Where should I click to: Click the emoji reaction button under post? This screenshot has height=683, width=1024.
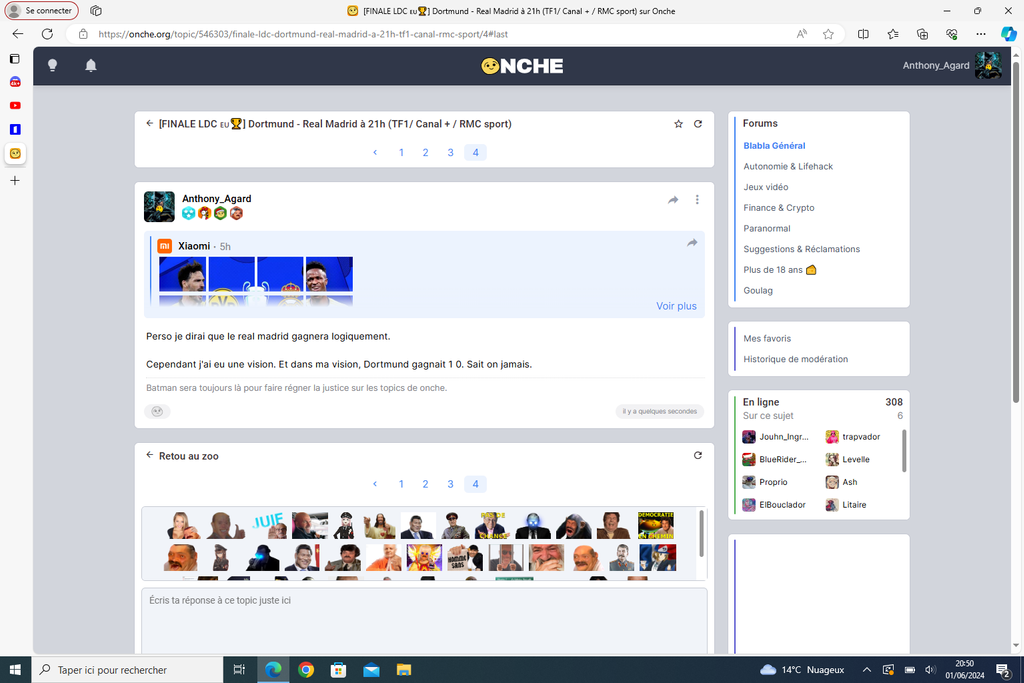156,411
